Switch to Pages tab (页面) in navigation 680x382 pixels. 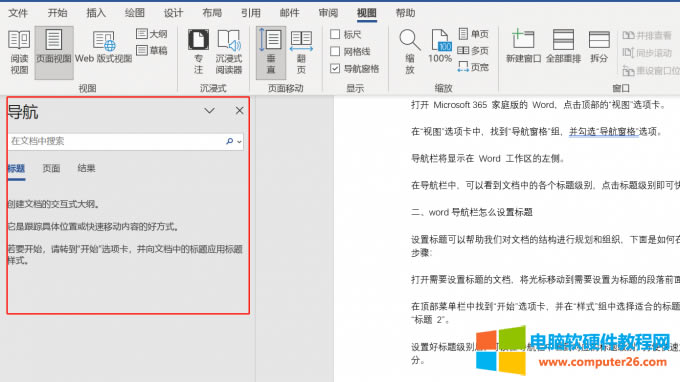[x=51, y=168]
